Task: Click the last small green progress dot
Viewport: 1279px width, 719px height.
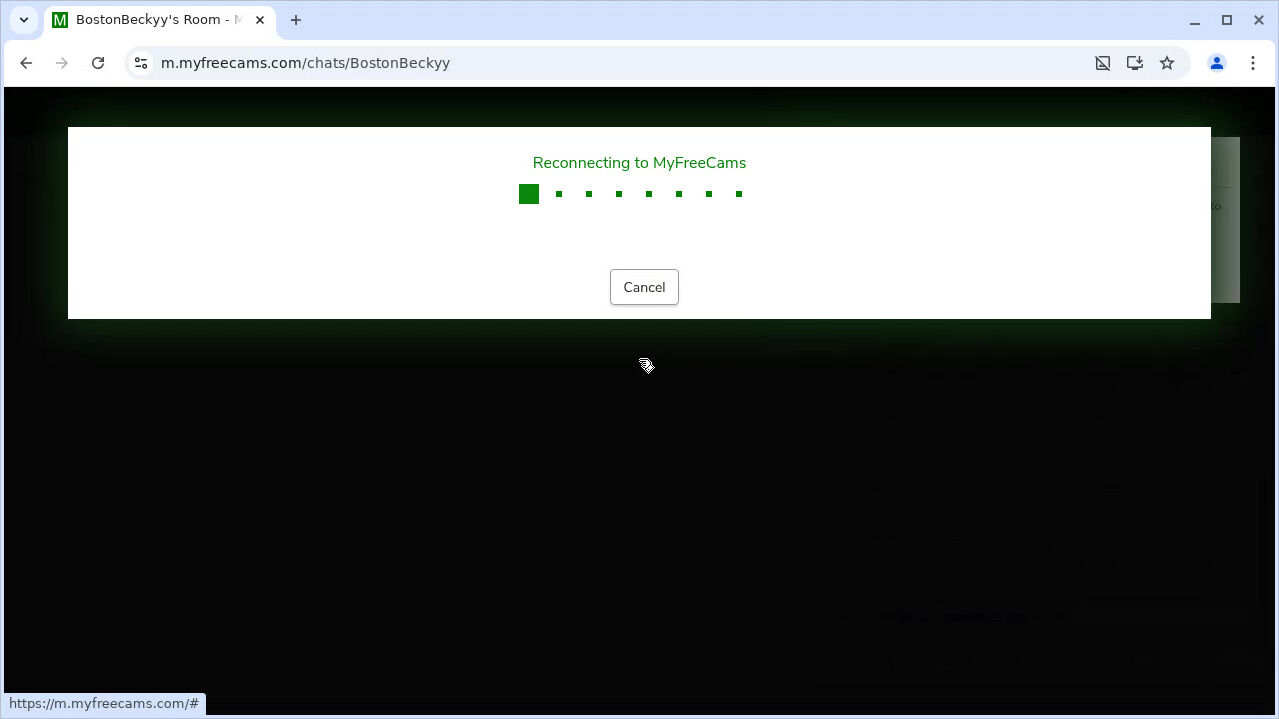Action: point(739,194)
